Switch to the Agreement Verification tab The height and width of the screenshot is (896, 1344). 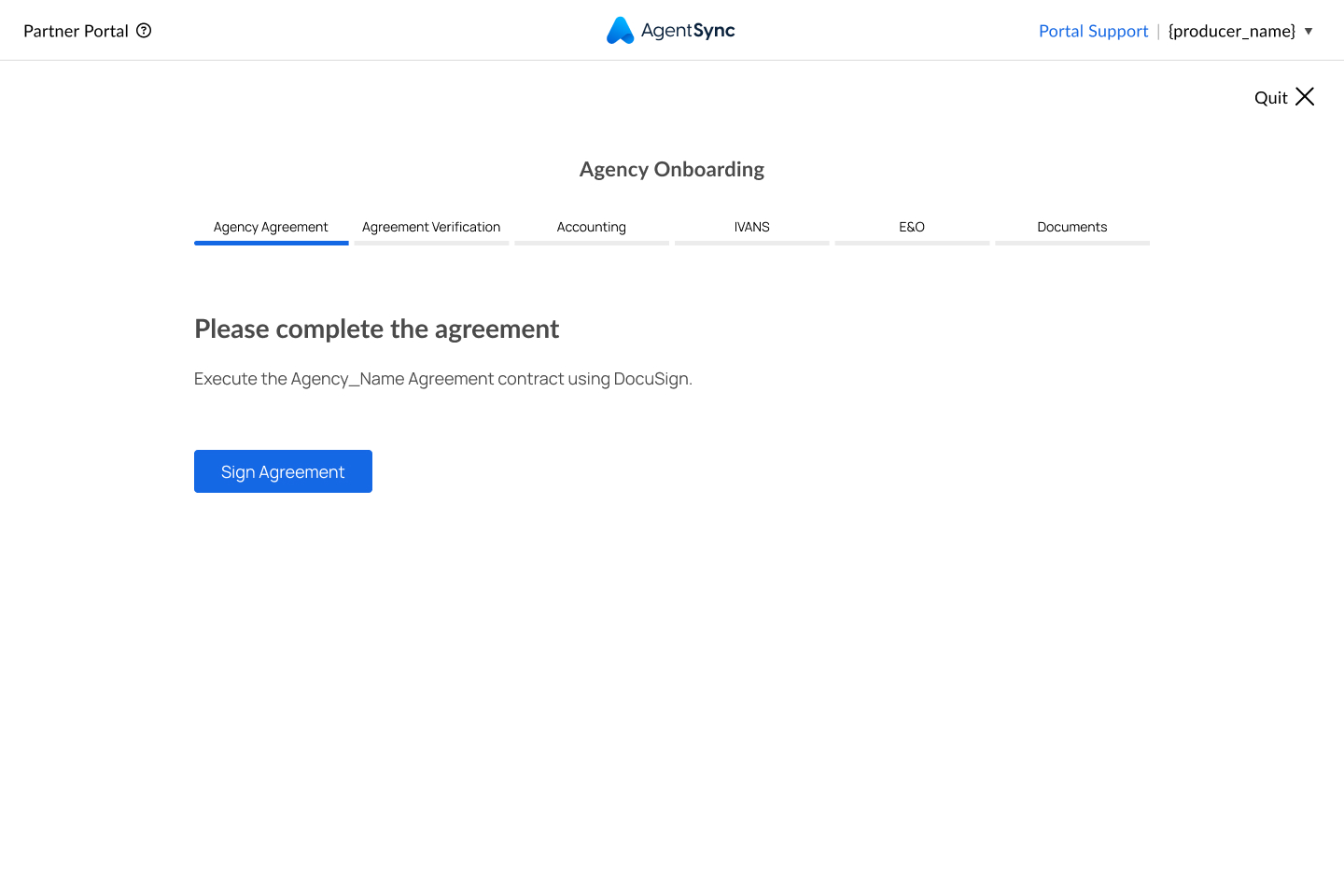(x=431, y=227)
